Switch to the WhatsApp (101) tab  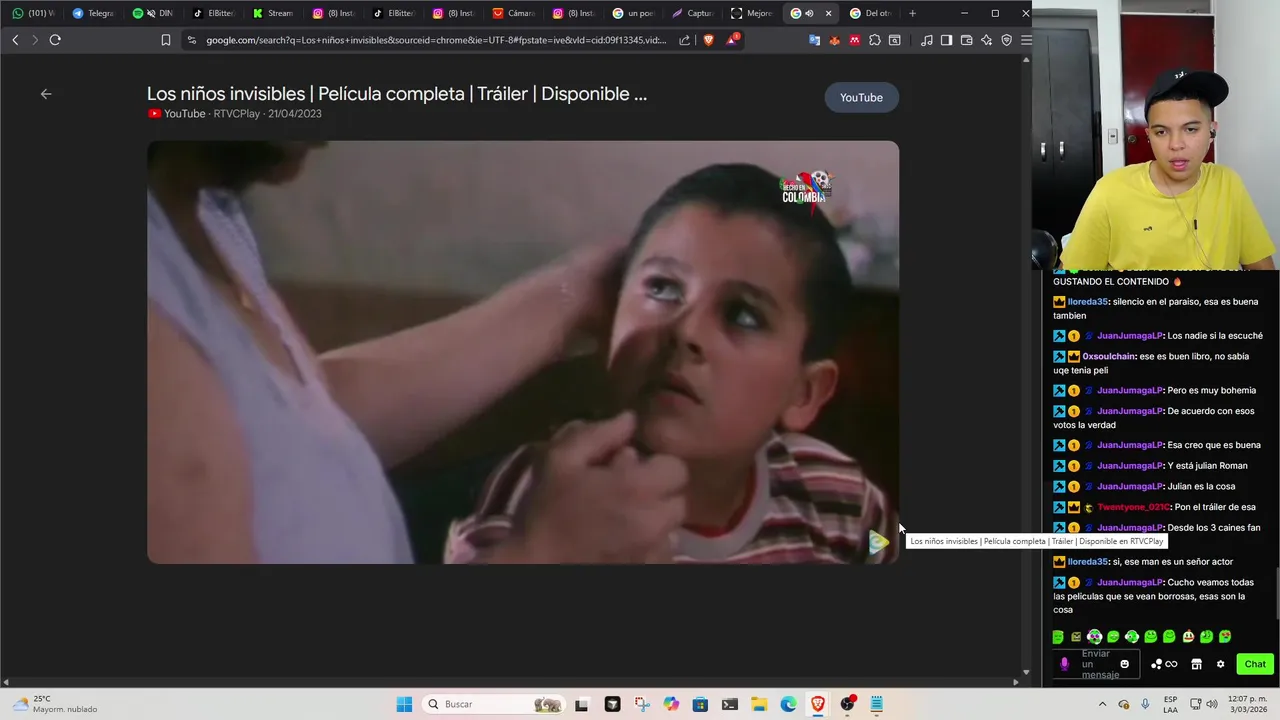(x=33, y=13)
